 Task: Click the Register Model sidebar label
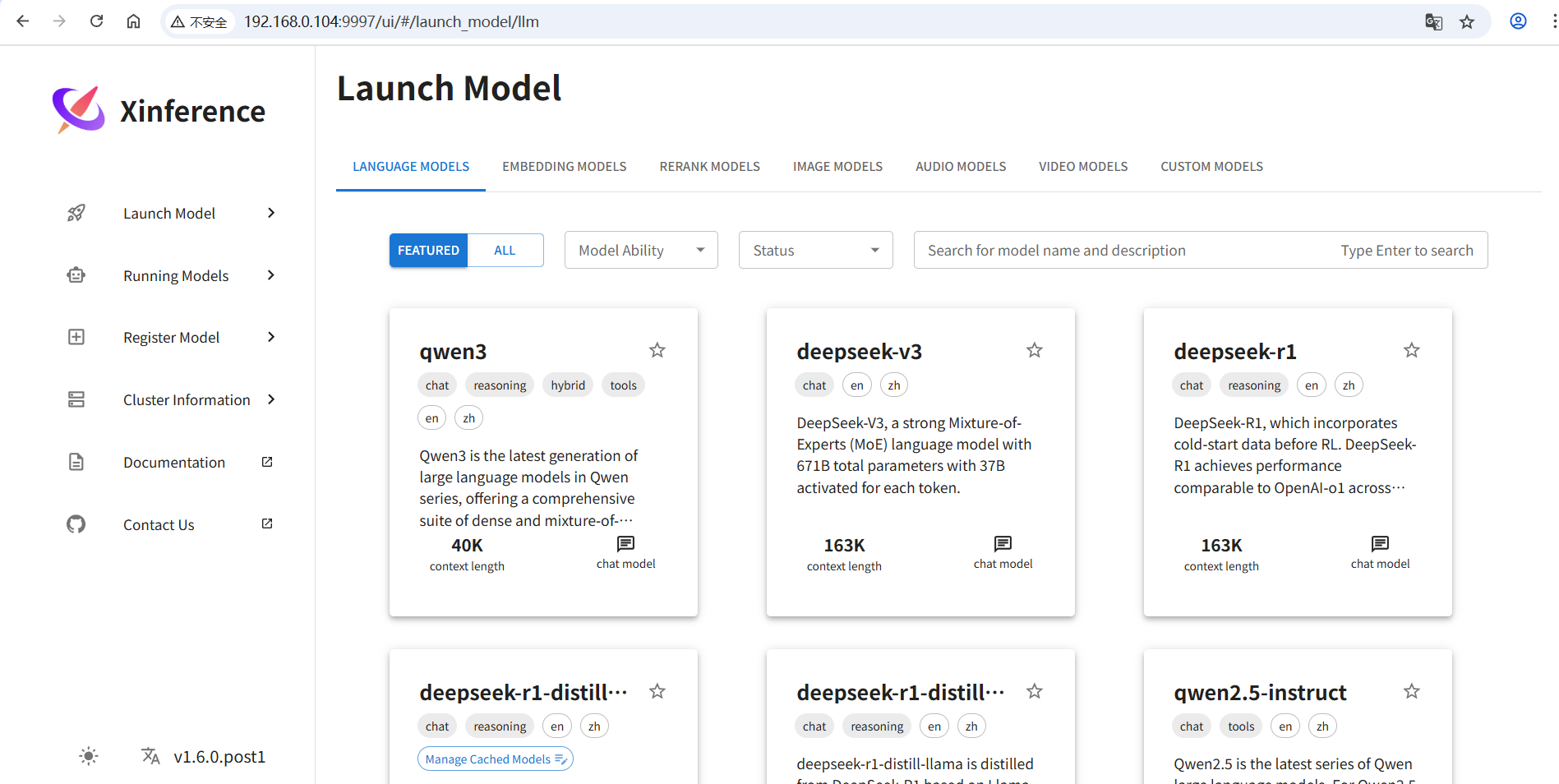point(171,338)
